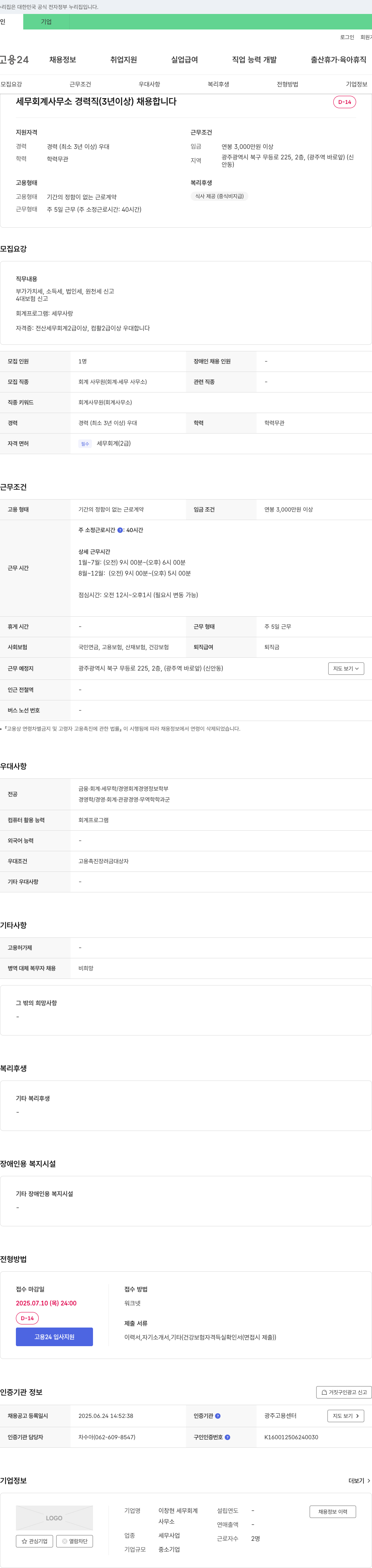Select 인증기관 value 광주고용센터
The image size is (372, 1568).
[x=280, y=1416]
